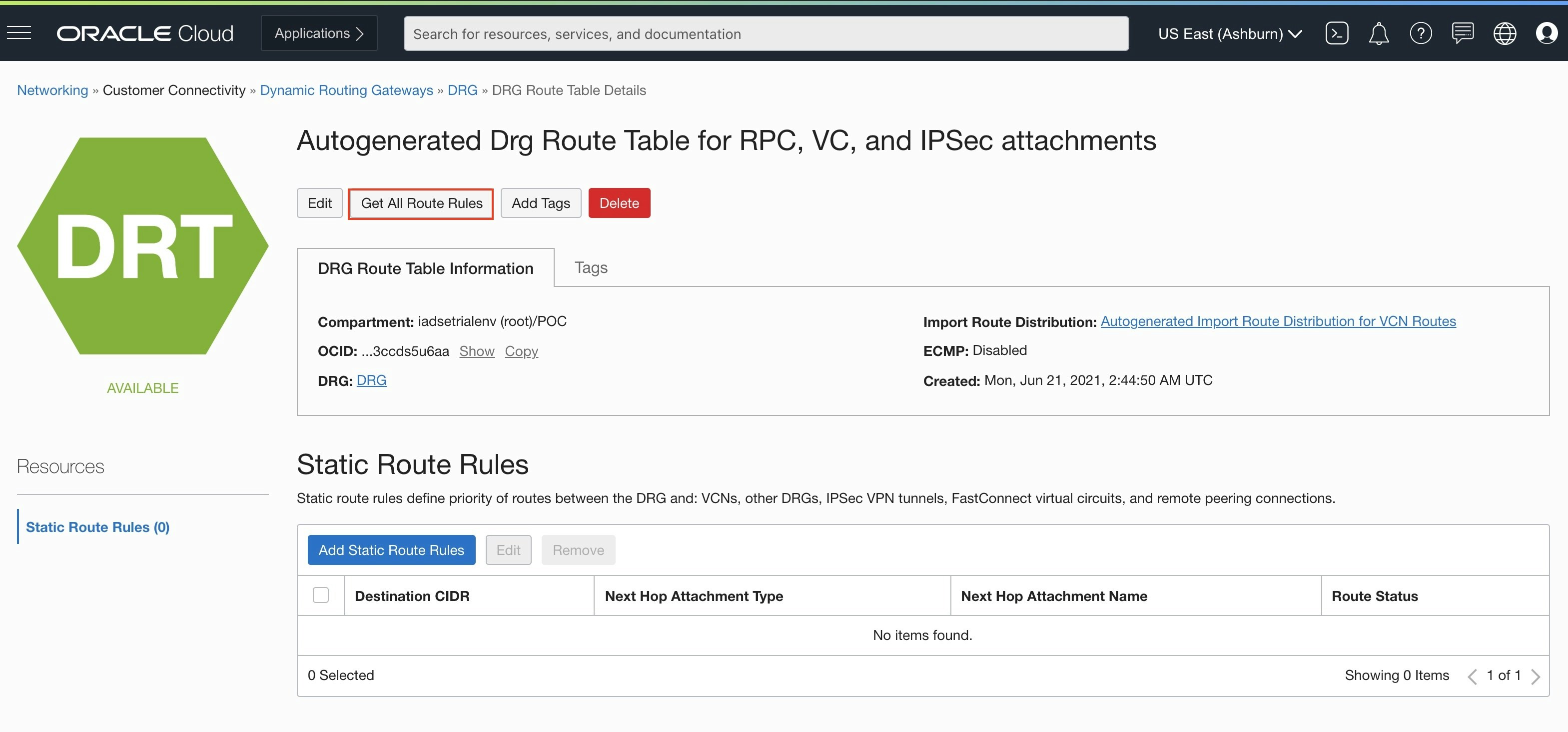Click Add Static Route Rules button
The width and height of the screenshot is (1568, 732).
point(391,550)
